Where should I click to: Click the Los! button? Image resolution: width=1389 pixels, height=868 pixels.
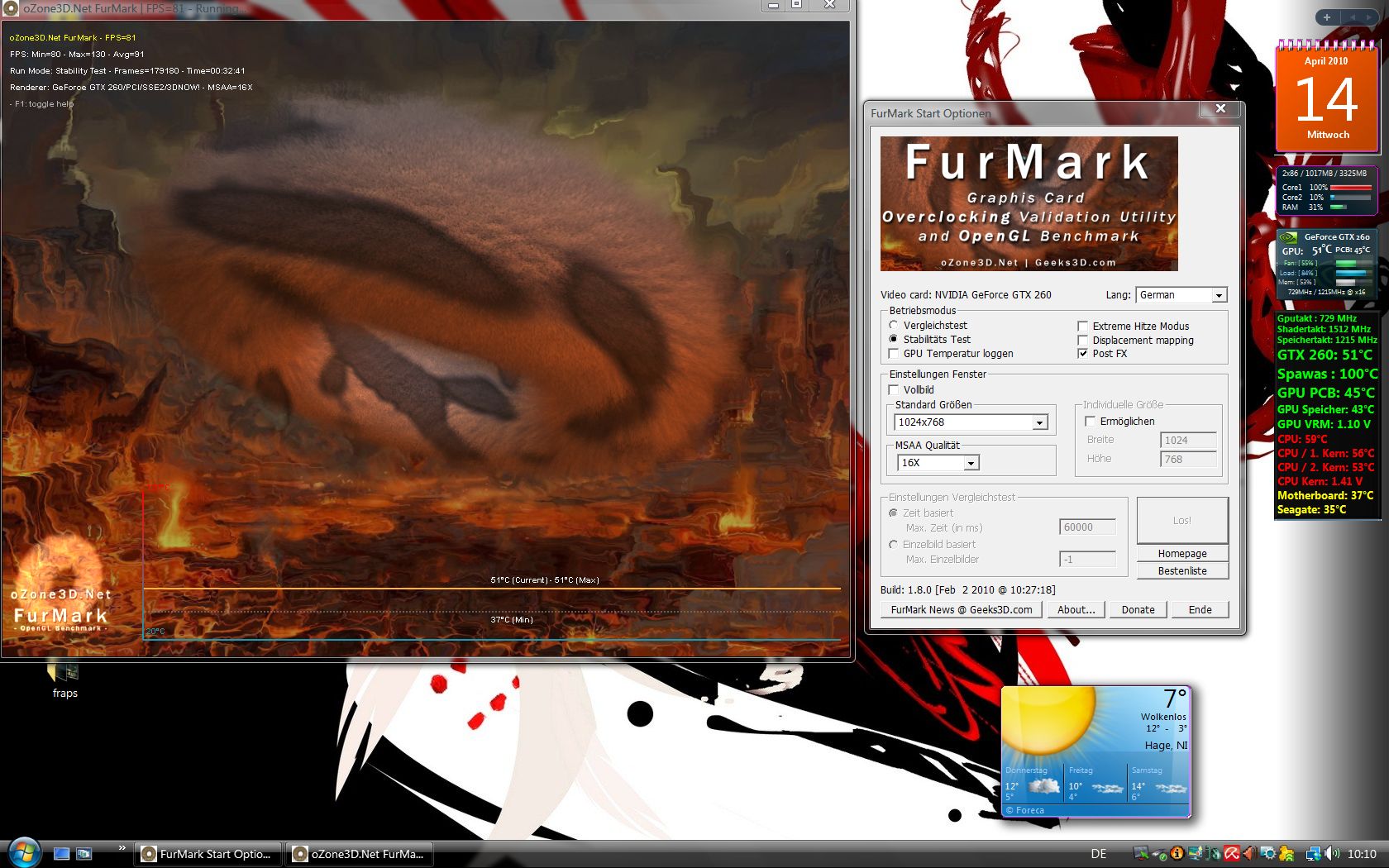(1182, 521)
